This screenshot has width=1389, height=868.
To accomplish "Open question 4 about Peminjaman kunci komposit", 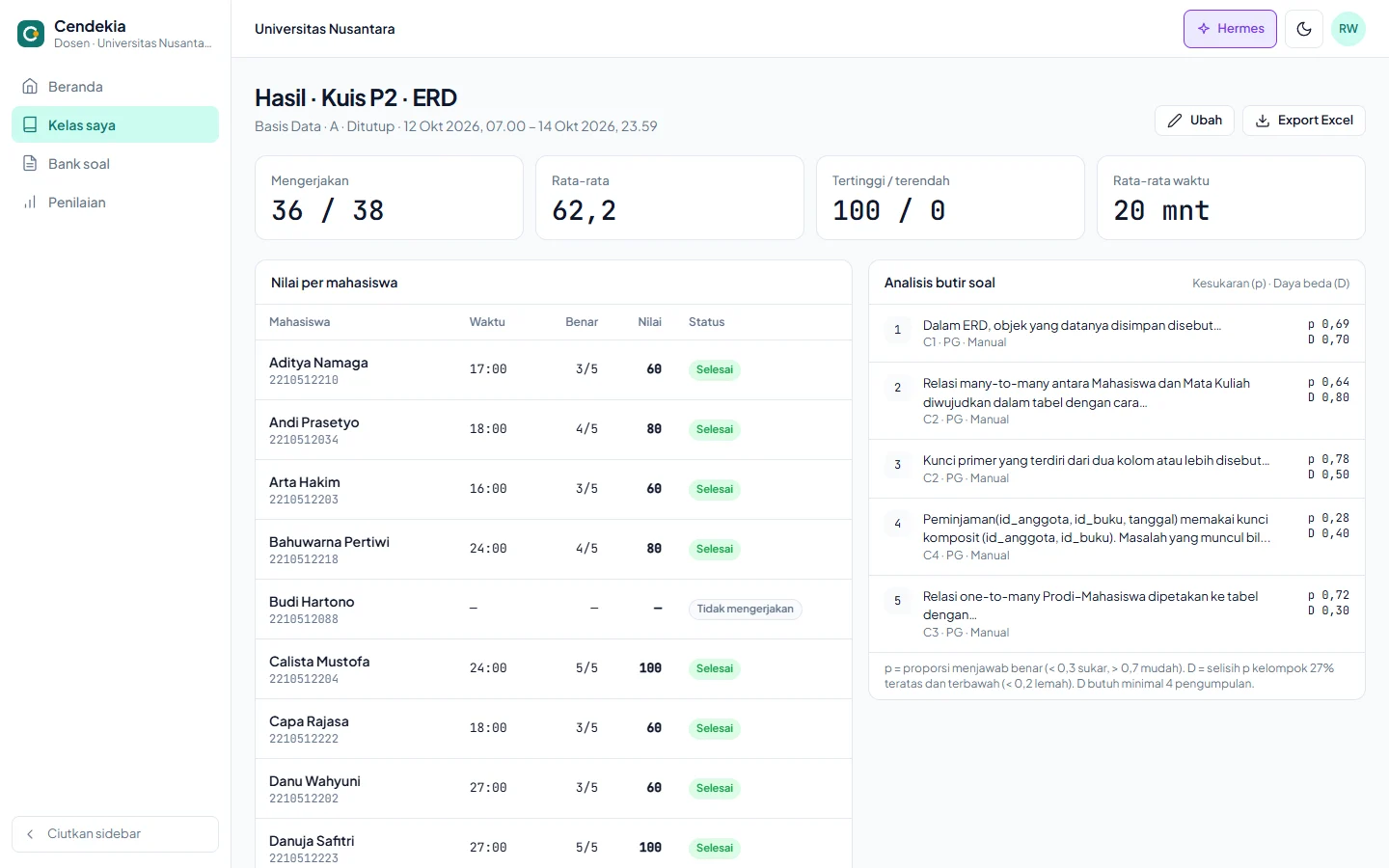I will click(1117, 537).
